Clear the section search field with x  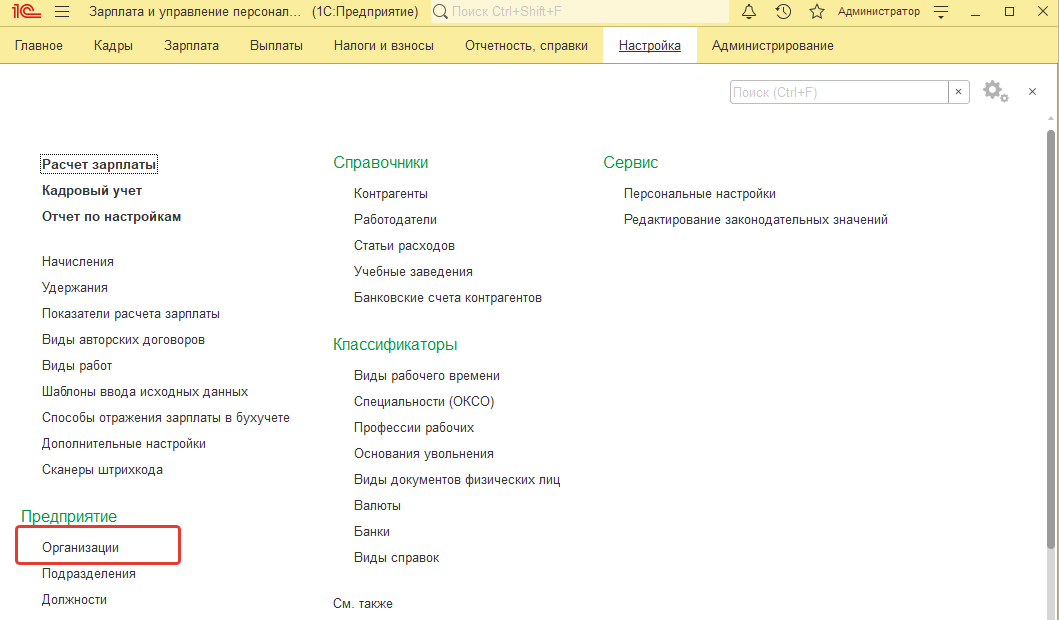(958, 92)
